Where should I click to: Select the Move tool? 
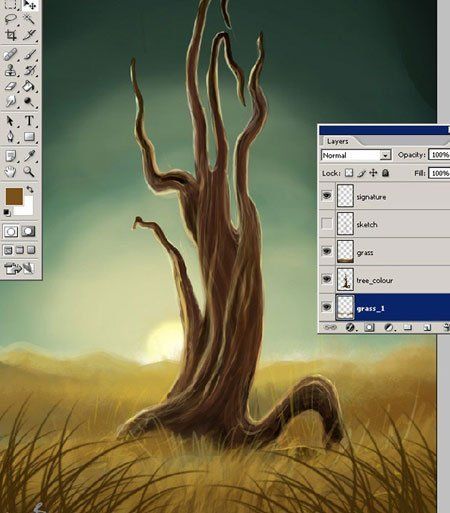(x=30, y=4)
